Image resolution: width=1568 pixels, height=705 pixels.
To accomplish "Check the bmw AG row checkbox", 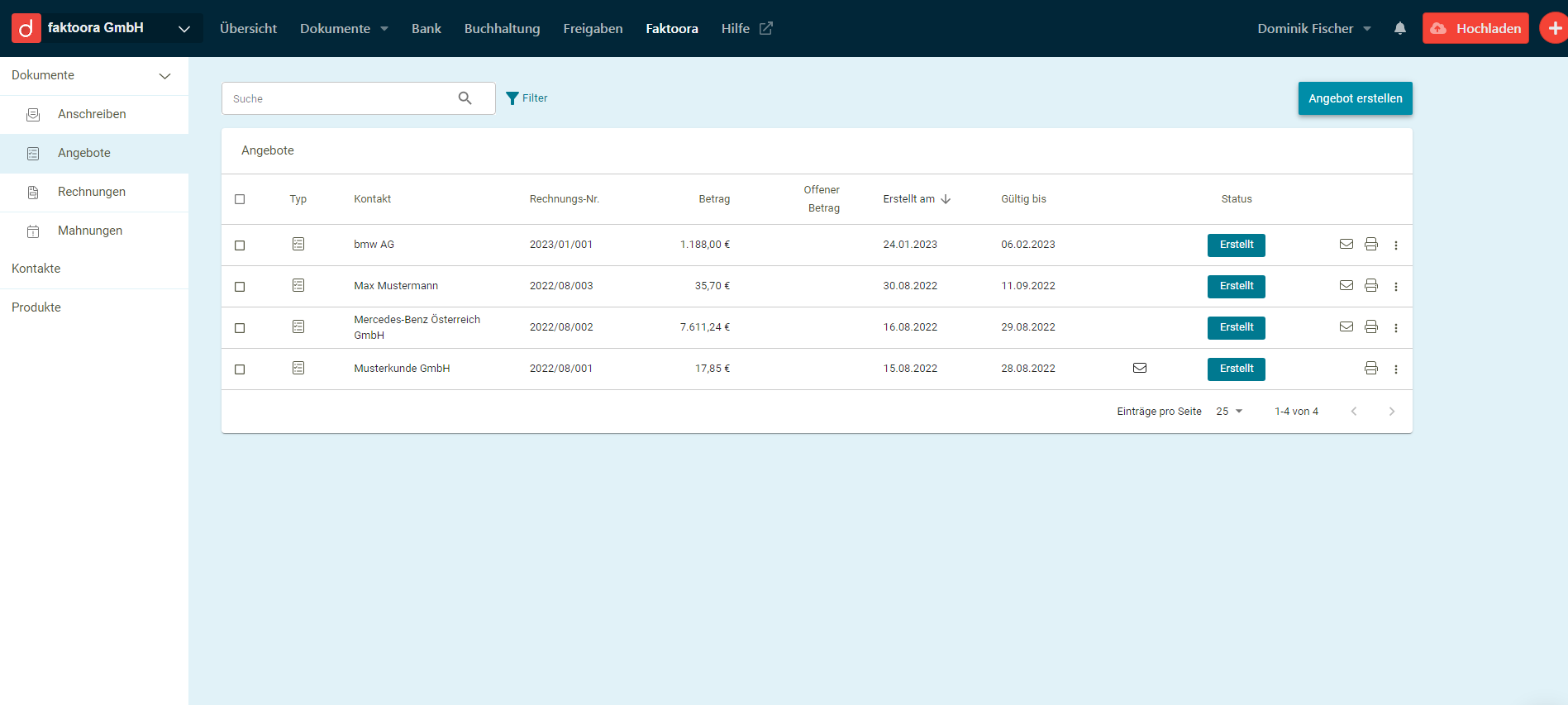I will tap(240, 245).
